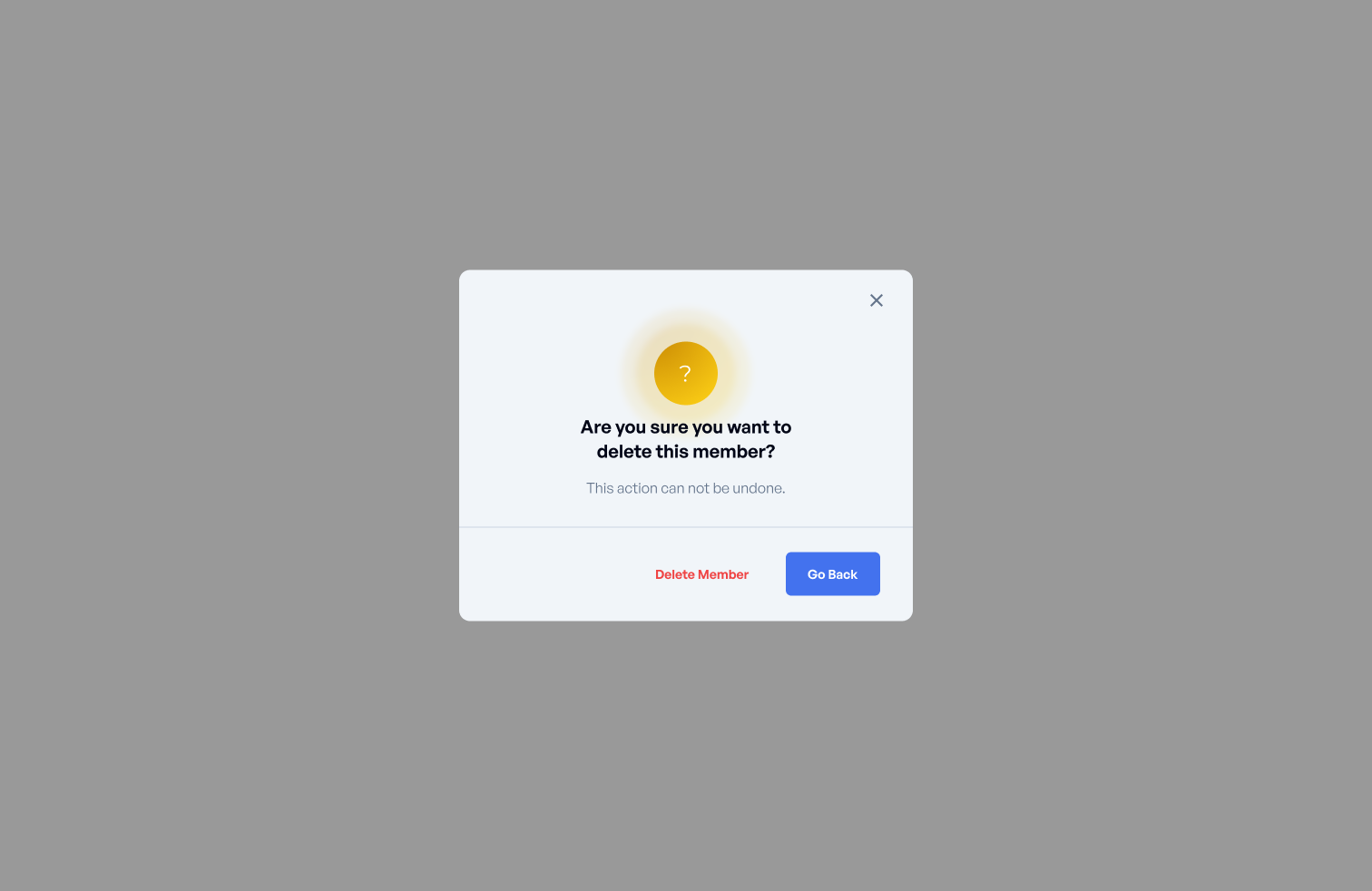Click the yellow question mark icon

(686, 373)
